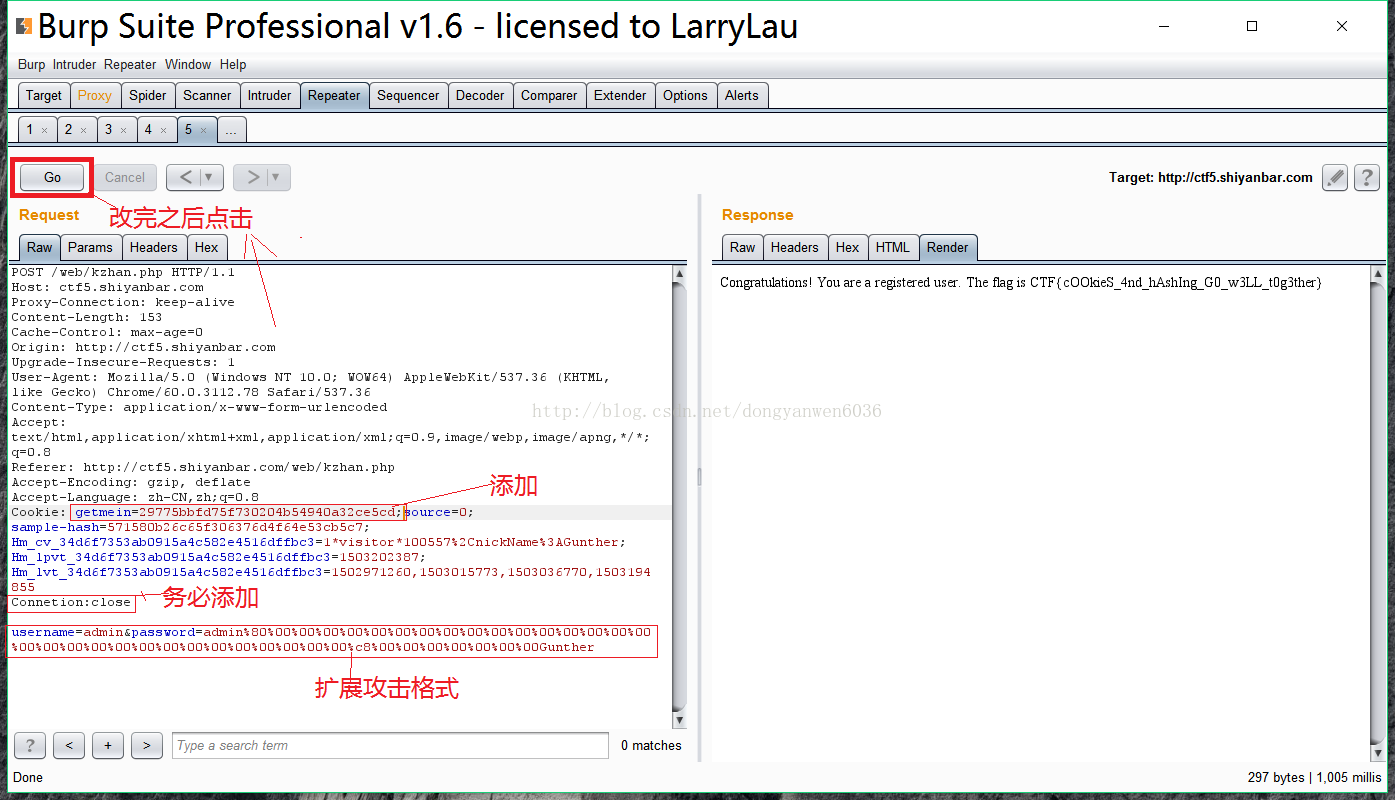Screen dimensions: 1395x800
Task: Open the Repeater menu
Action: pos(130,64)
